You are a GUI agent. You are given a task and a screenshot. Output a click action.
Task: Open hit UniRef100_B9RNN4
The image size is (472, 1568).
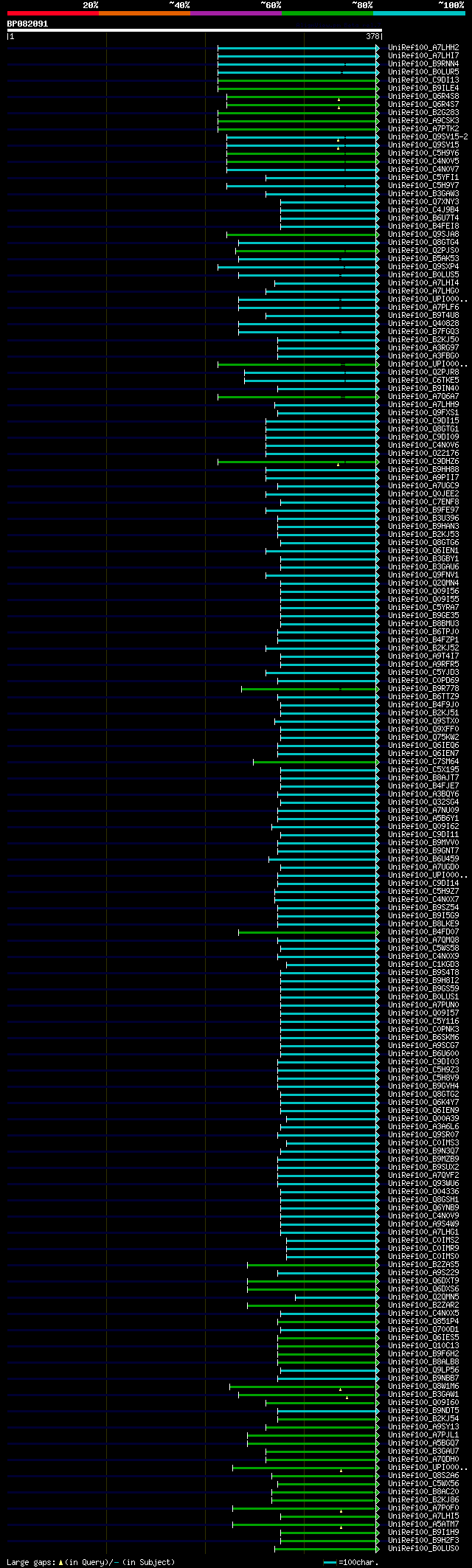pos(423,64)
